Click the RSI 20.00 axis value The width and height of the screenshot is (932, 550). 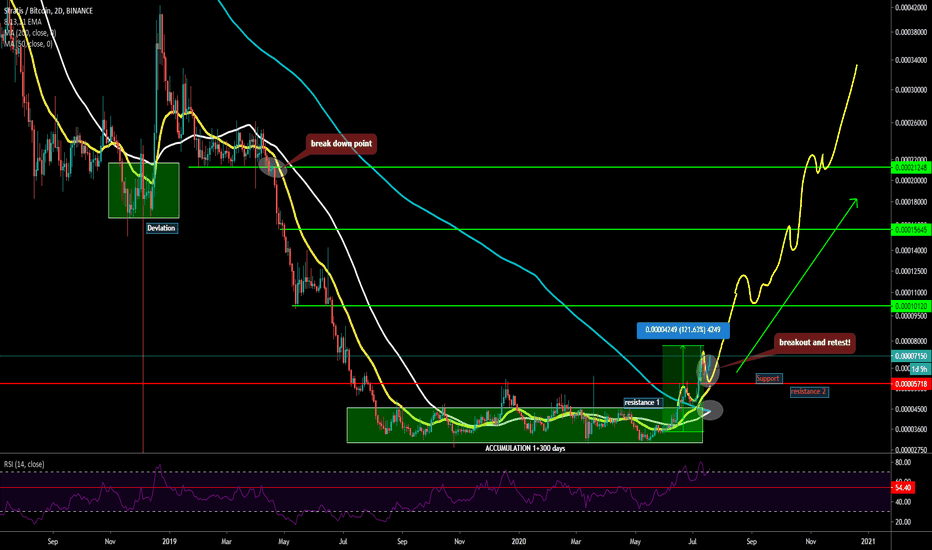click(x=903, y=522)
